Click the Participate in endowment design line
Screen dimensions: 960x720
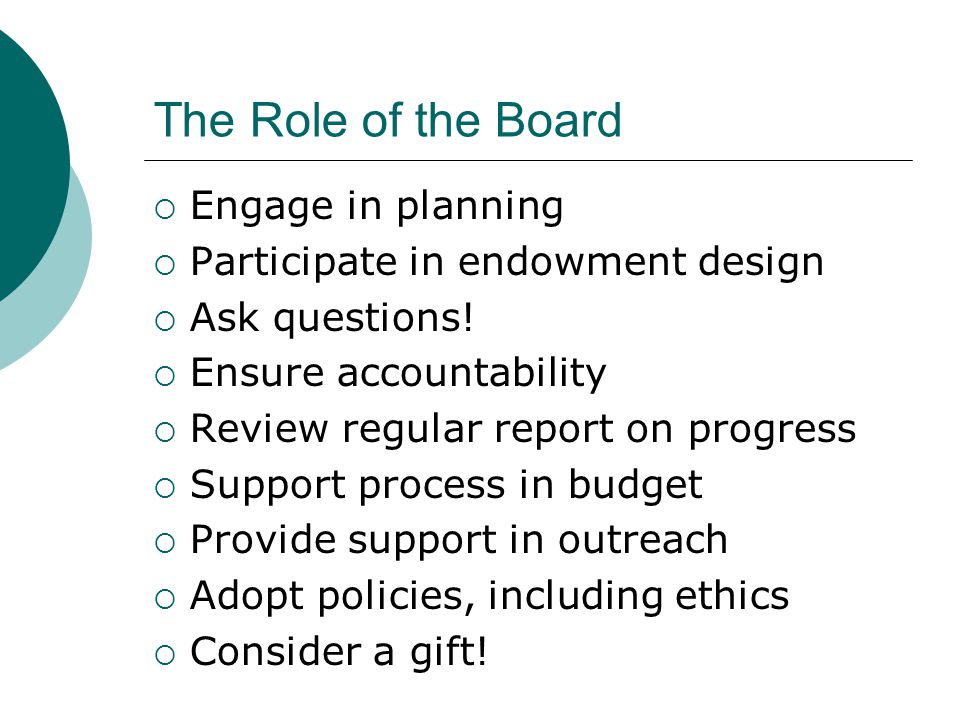(x=507, y=263)
